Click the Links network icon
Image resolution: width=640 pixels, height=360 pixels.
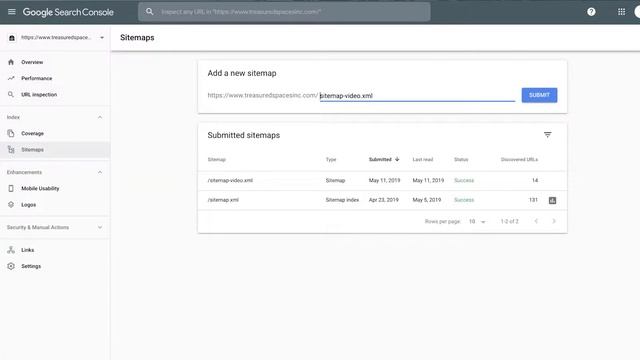click(x=11, y=250)
